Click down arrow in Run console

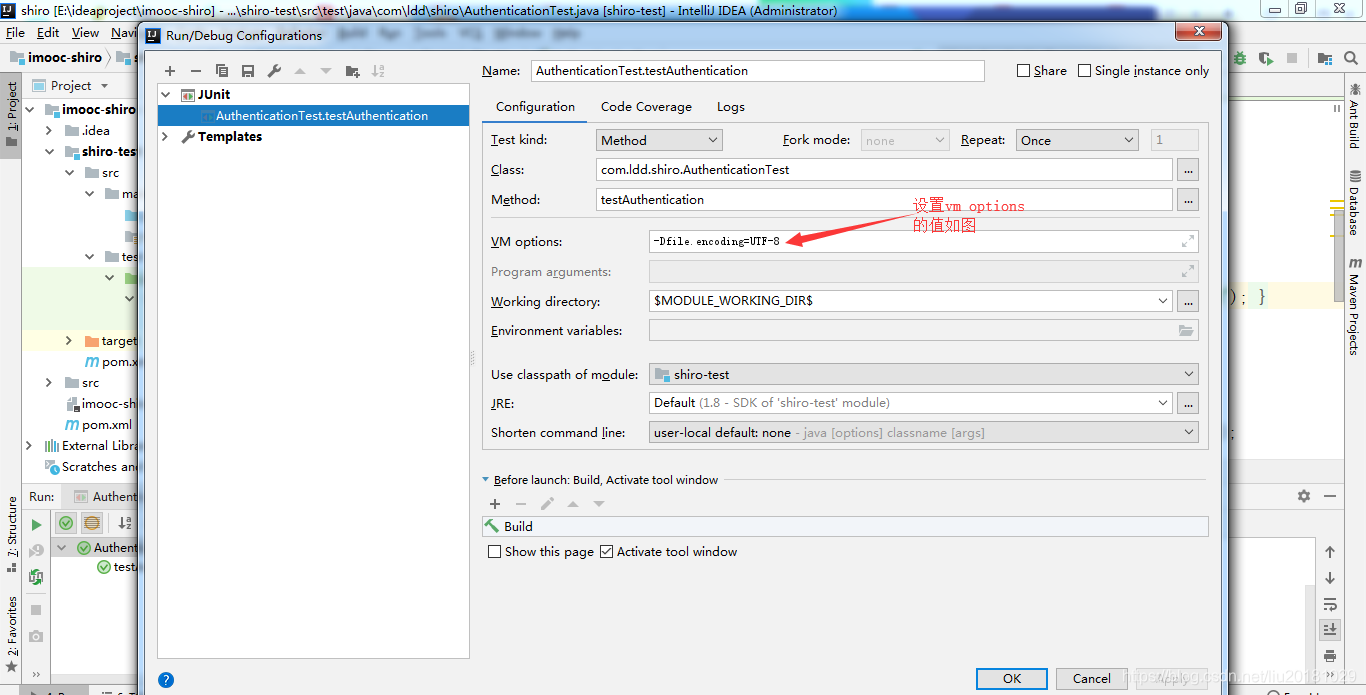pyautogui.click(x=1330, y=578)
